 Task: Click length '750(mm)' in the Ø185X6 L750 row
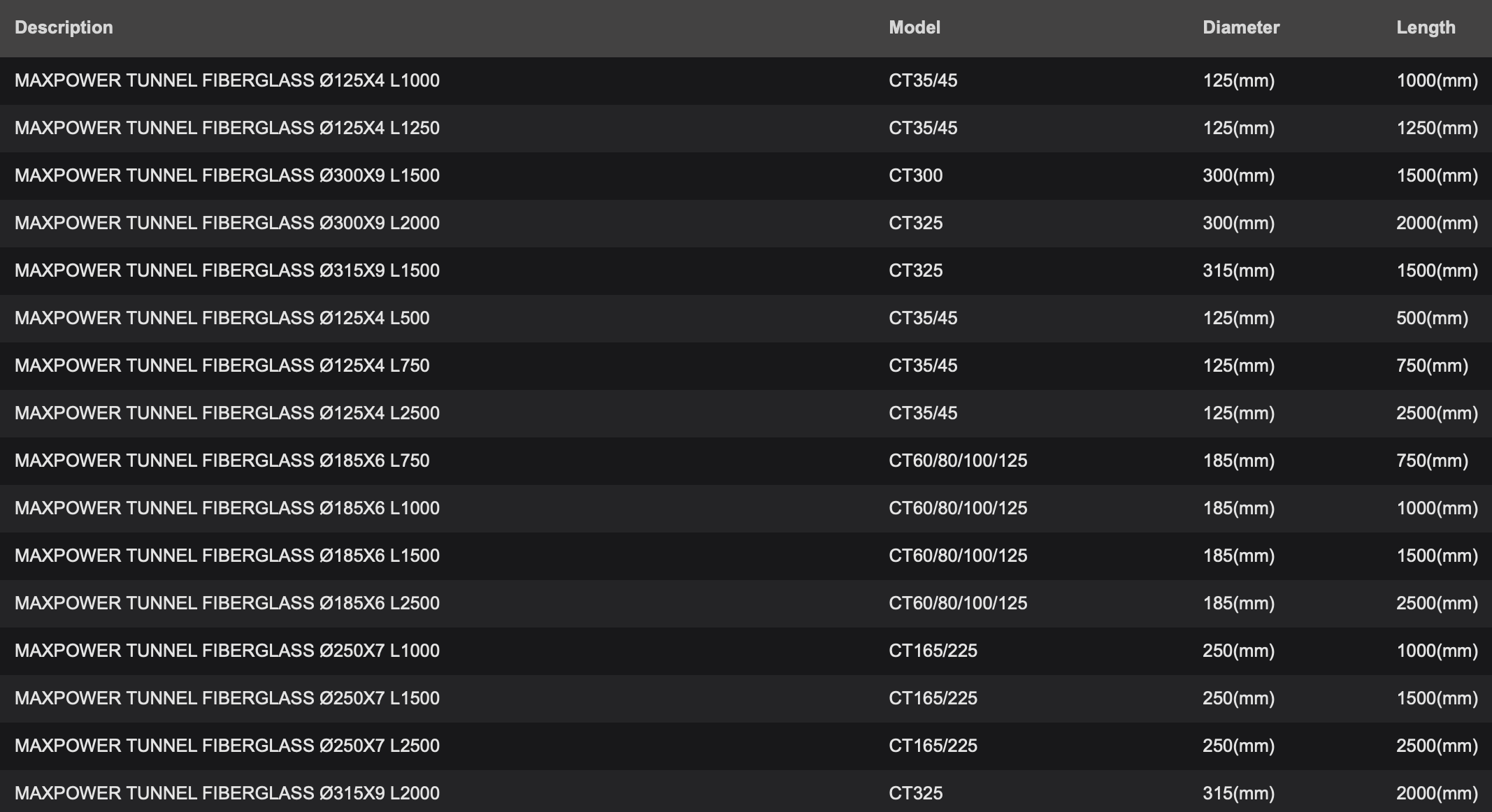(1433, 461)
